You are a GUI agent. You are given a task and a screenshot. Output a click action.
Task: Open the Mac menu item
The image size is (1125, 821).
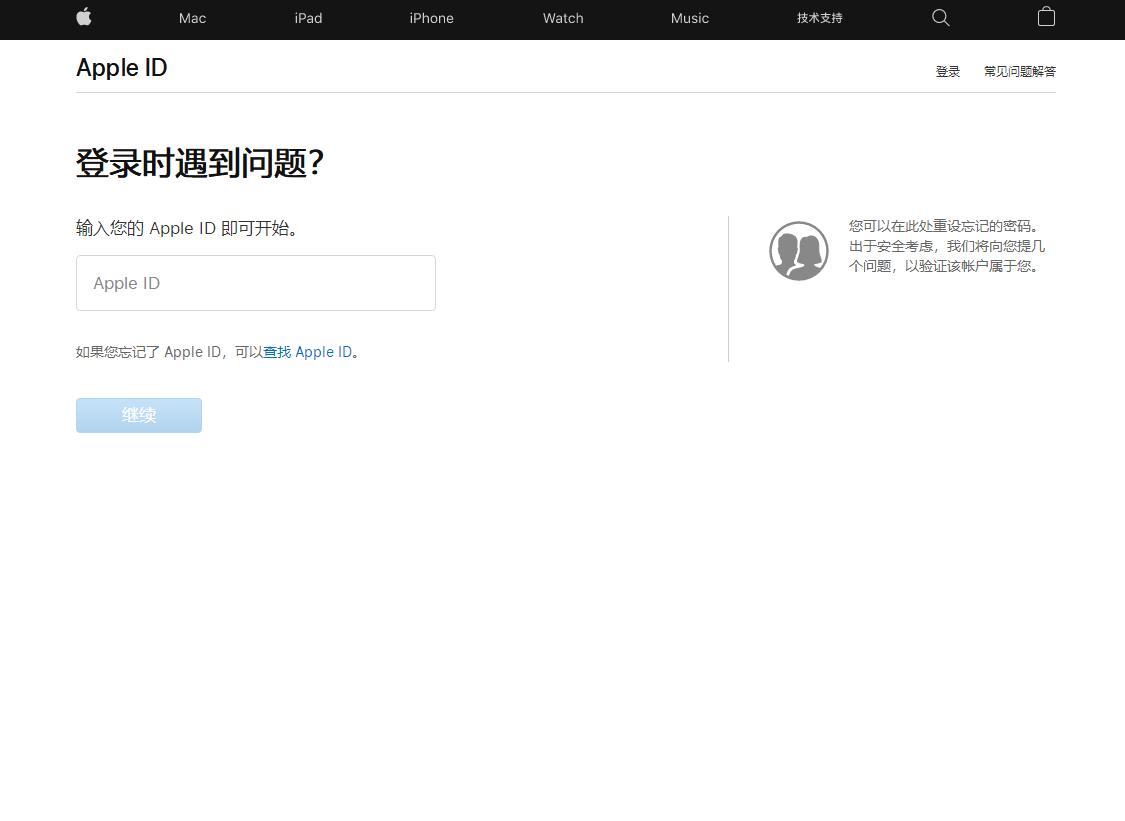pyautogui.click(x=192, y=19)
